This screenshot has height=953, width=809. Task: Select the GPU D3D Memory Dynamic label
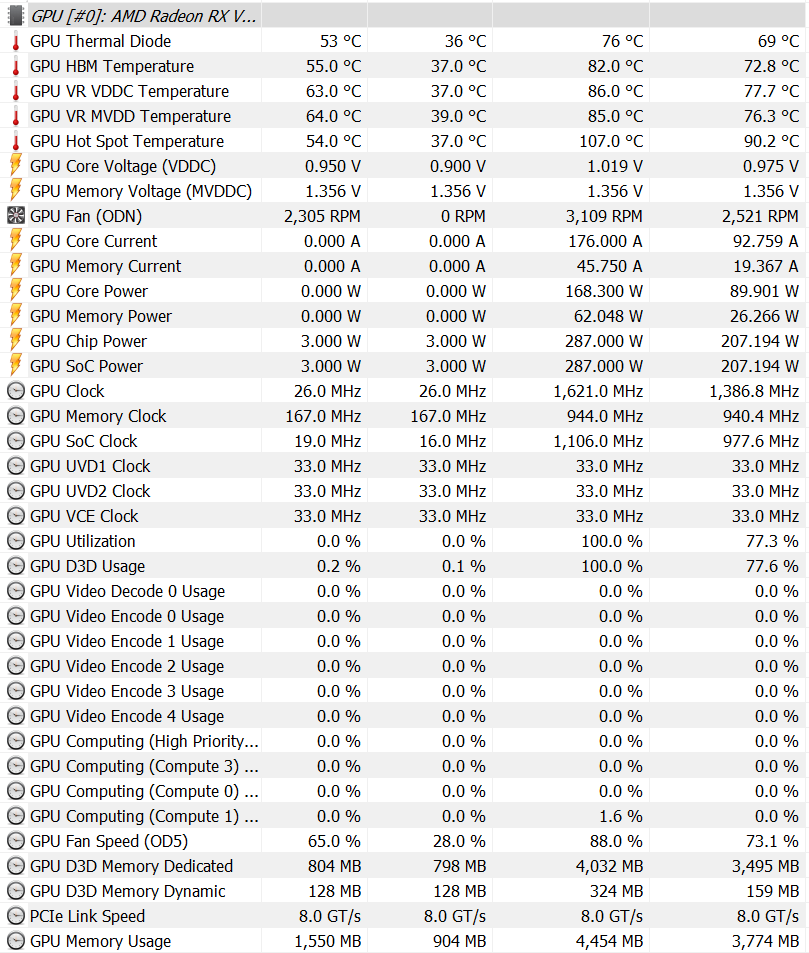point(128,892)
